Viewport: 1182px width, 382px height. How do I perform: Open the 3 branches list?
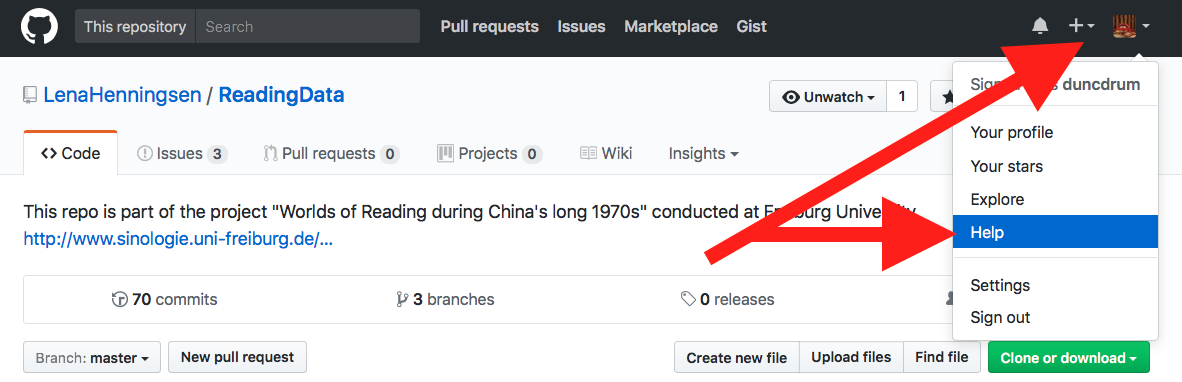coord(445,299)
